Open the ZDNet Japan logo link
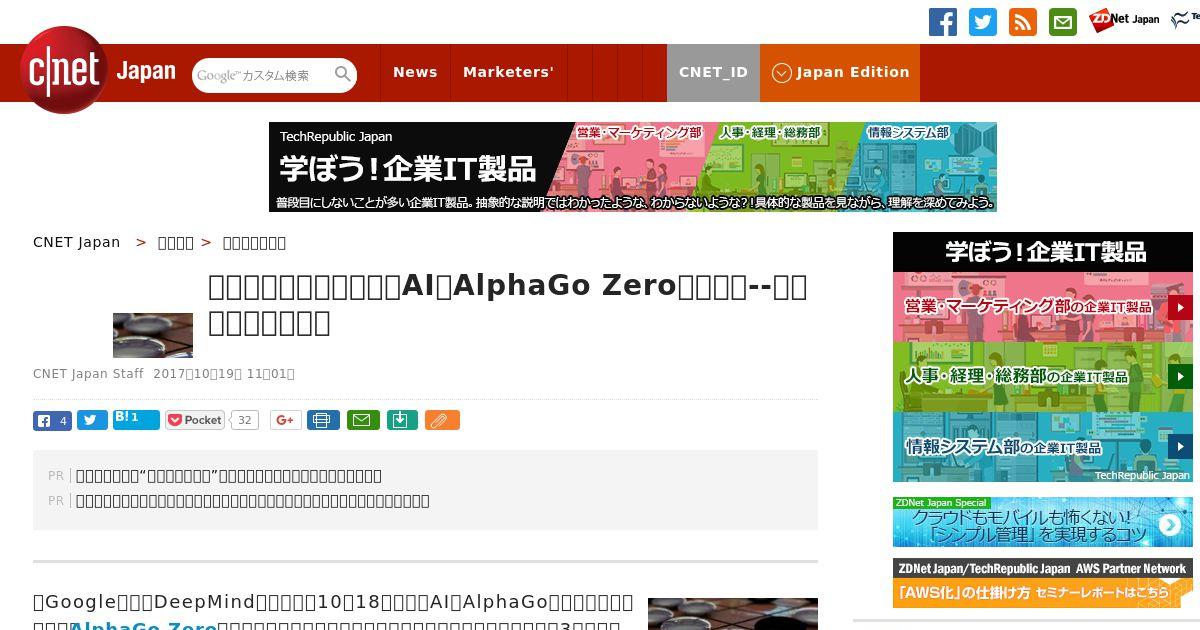Screen dimensions: 1200x630 pos(1124,19)
